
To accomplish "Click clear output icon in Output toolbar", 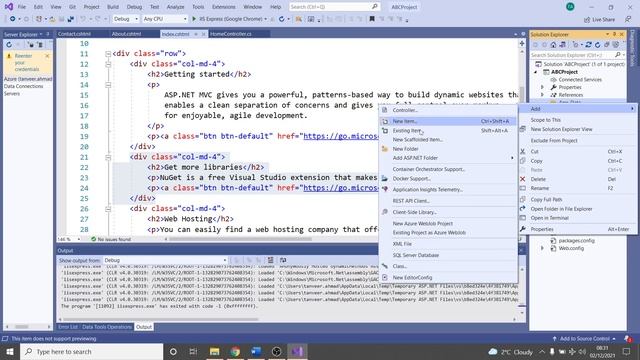I will (x=270, y=260).
